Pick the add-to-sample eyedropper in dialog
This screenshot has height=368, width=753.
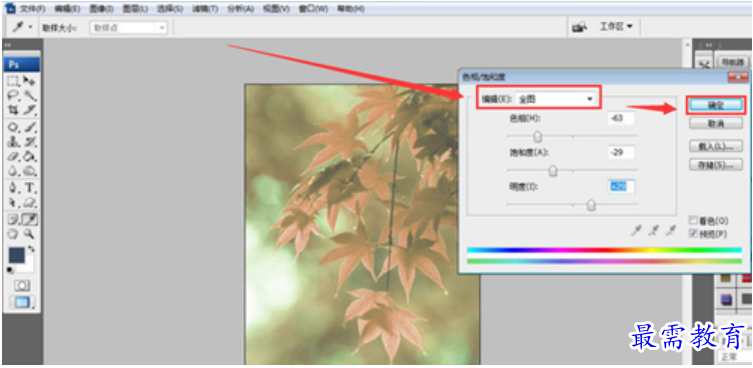[654, 231]
